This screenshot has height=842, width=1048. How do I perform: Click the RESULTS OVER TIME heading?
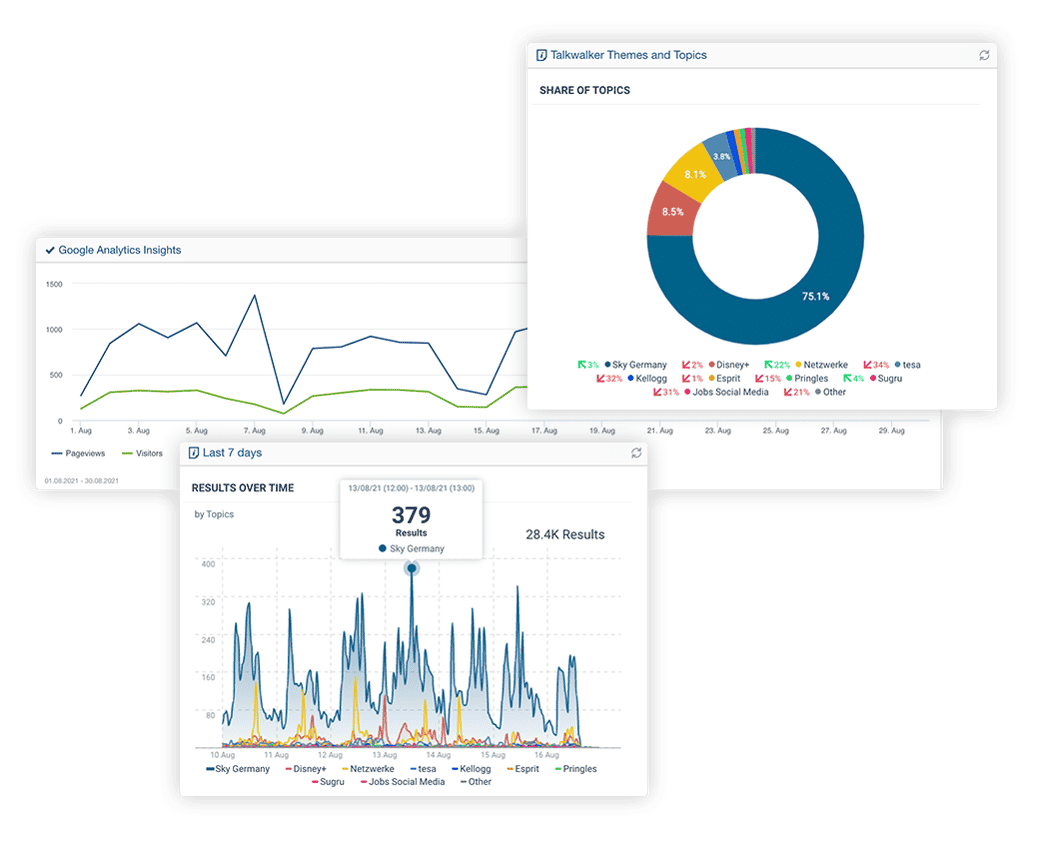[243, 488]
